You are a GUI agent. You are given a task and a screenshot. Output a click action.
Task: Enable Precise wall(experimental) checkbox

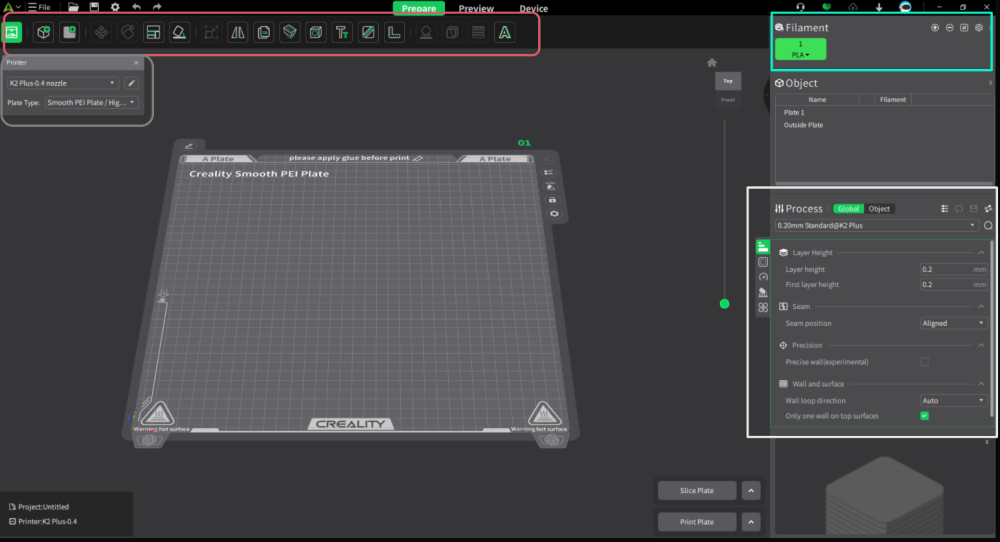click(924, 362)
